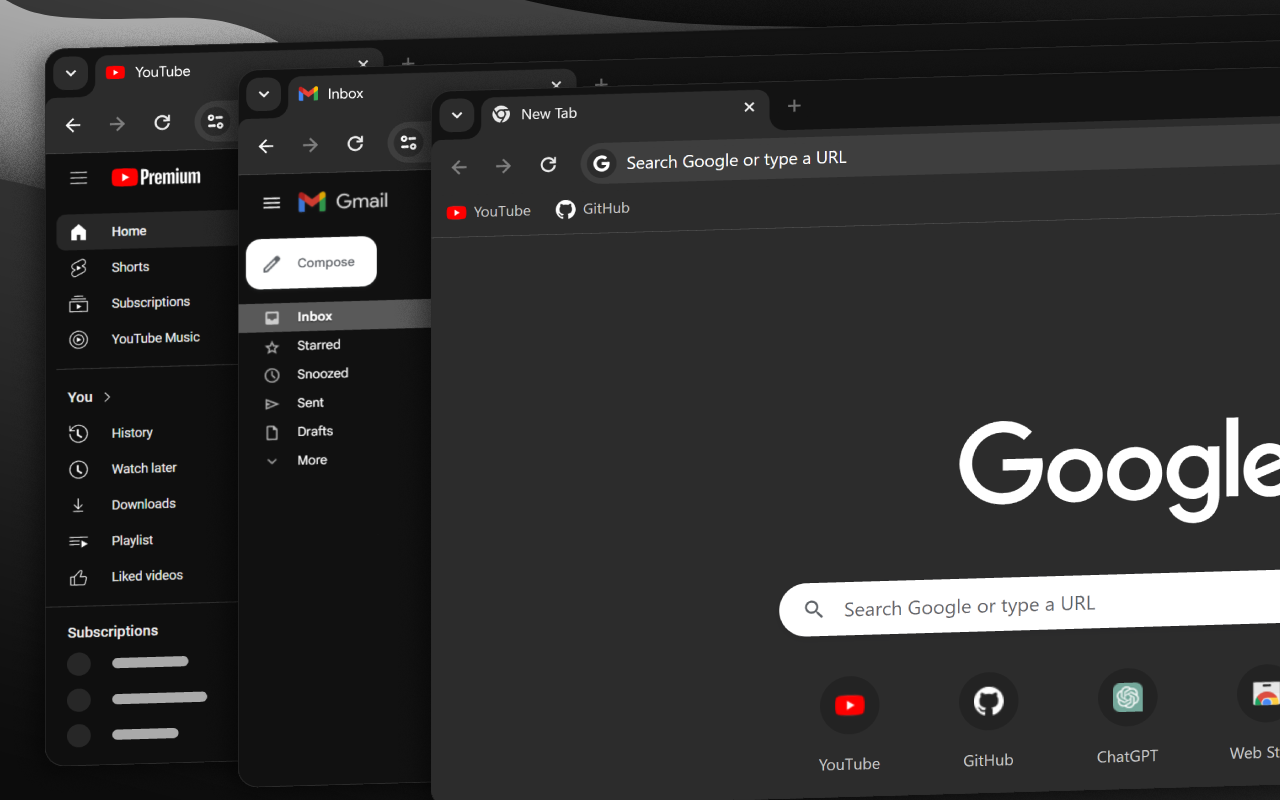Image resolution: width=1280 pixels, height=800 pixels.
Task: Expand the More section in Gmail
Action: point(311,460)
